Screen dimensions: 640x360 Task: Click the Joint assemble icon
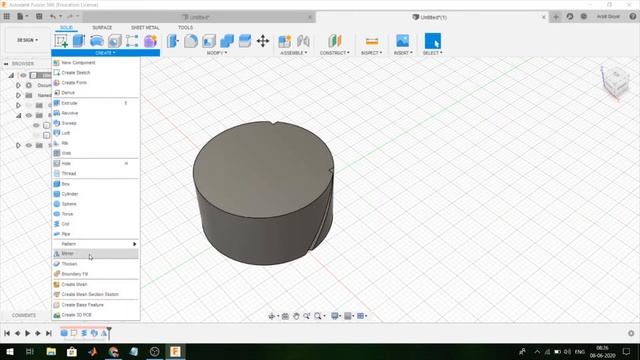point(303,41)
